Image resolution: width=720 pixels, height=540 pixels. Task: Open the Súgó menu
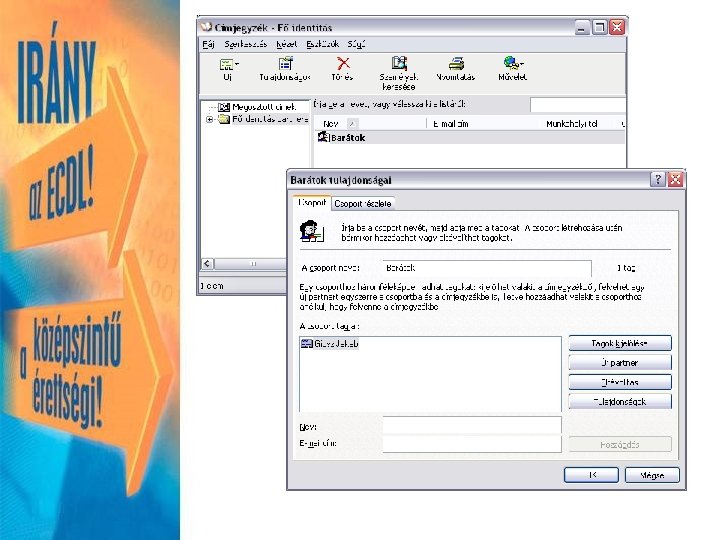pyautogui.click(x=356, y=44)
